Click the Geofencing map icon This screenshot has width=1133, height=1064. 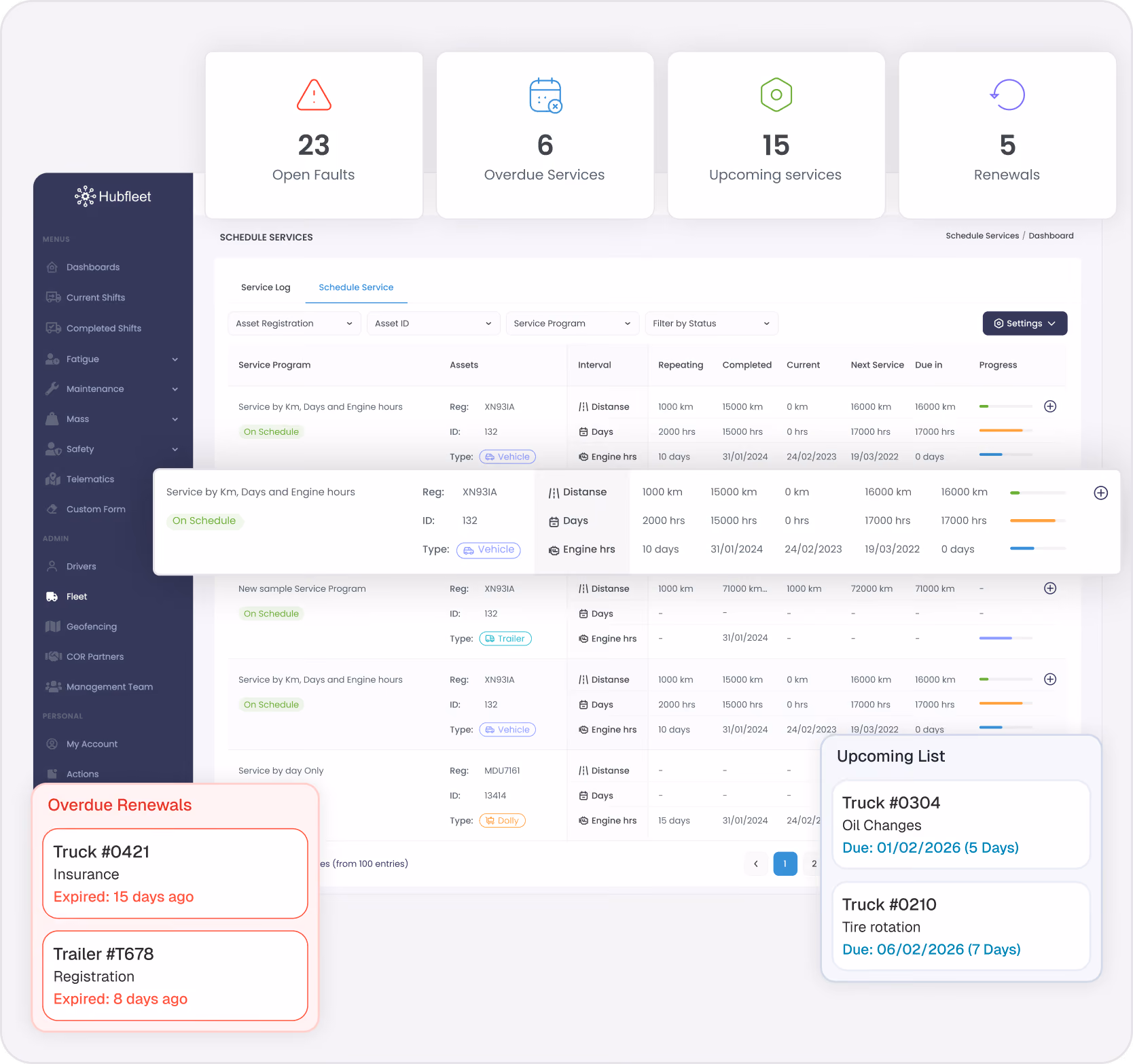pos(52,626)
